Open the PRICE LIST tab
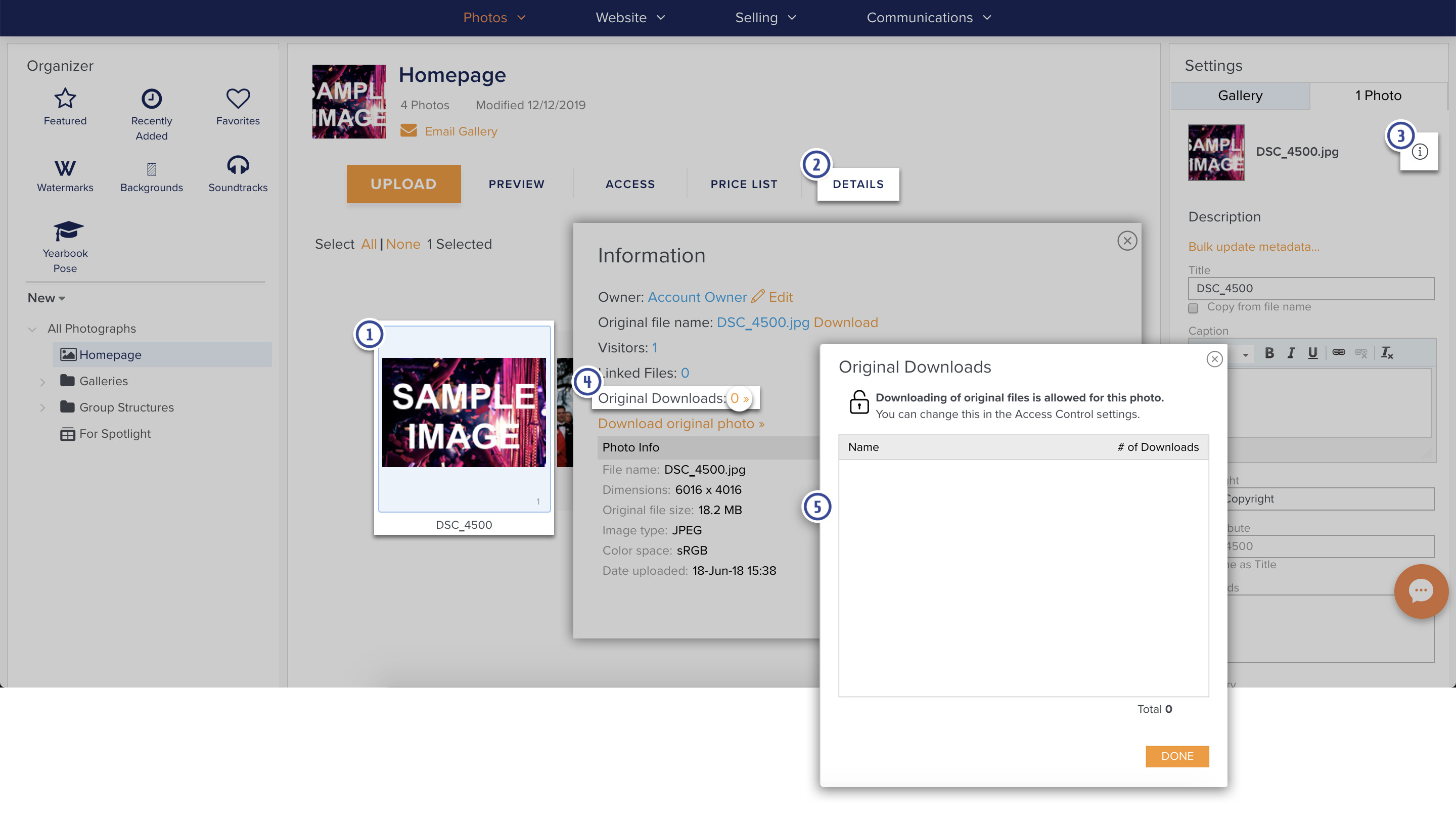1456x823 pixels. click(744, 185)
